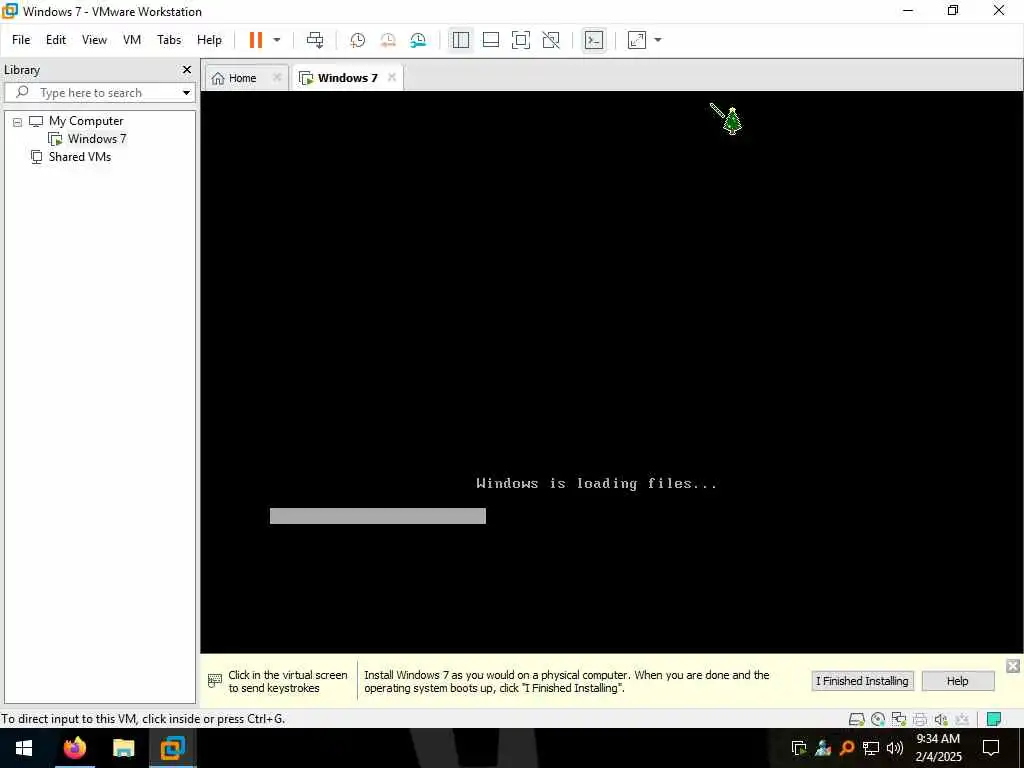Click the teal message log note icon

coord(994,720)
